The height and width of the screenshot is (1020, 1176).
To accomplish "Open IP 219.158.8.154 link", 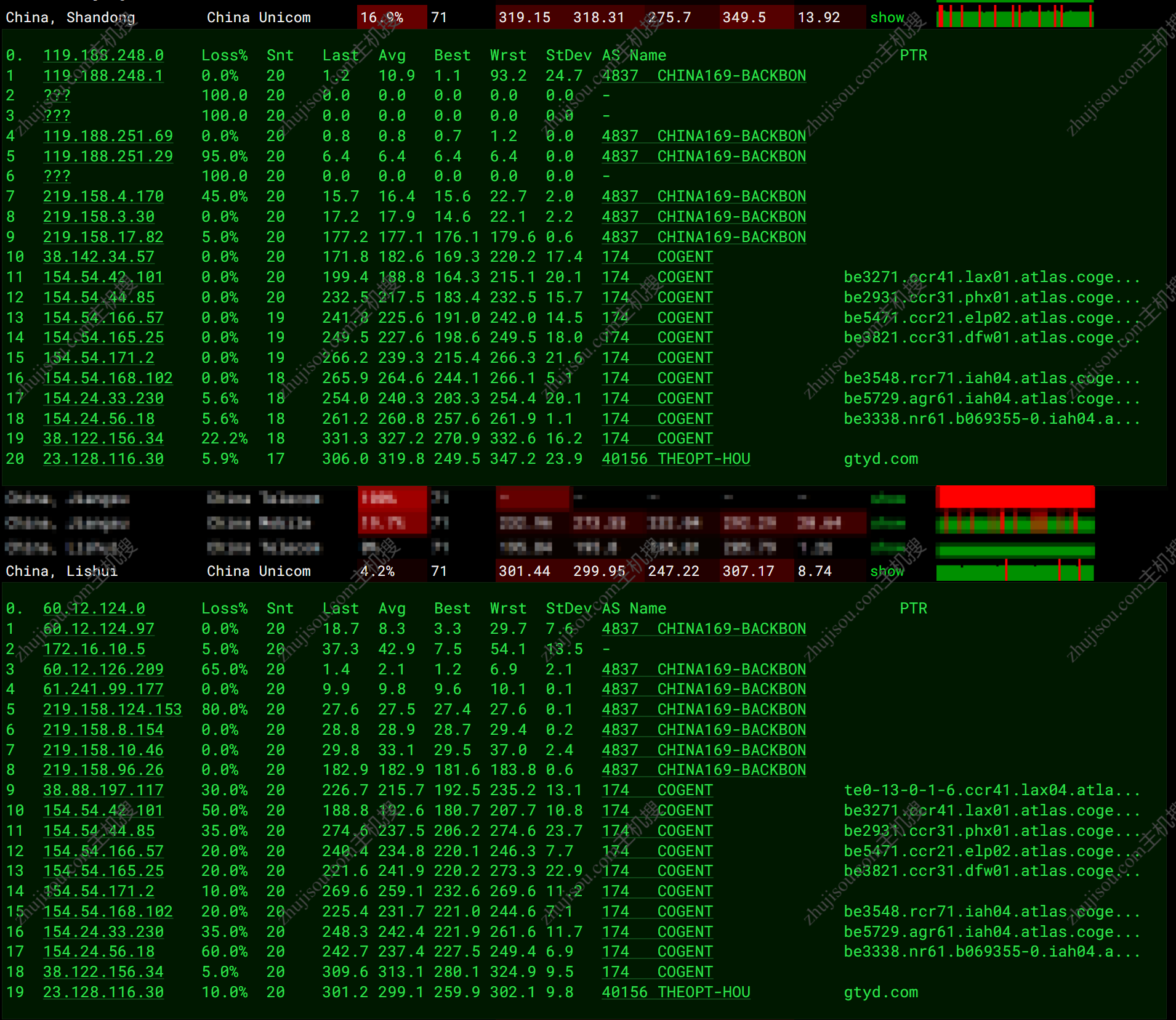I will click(x=103, y=730).
